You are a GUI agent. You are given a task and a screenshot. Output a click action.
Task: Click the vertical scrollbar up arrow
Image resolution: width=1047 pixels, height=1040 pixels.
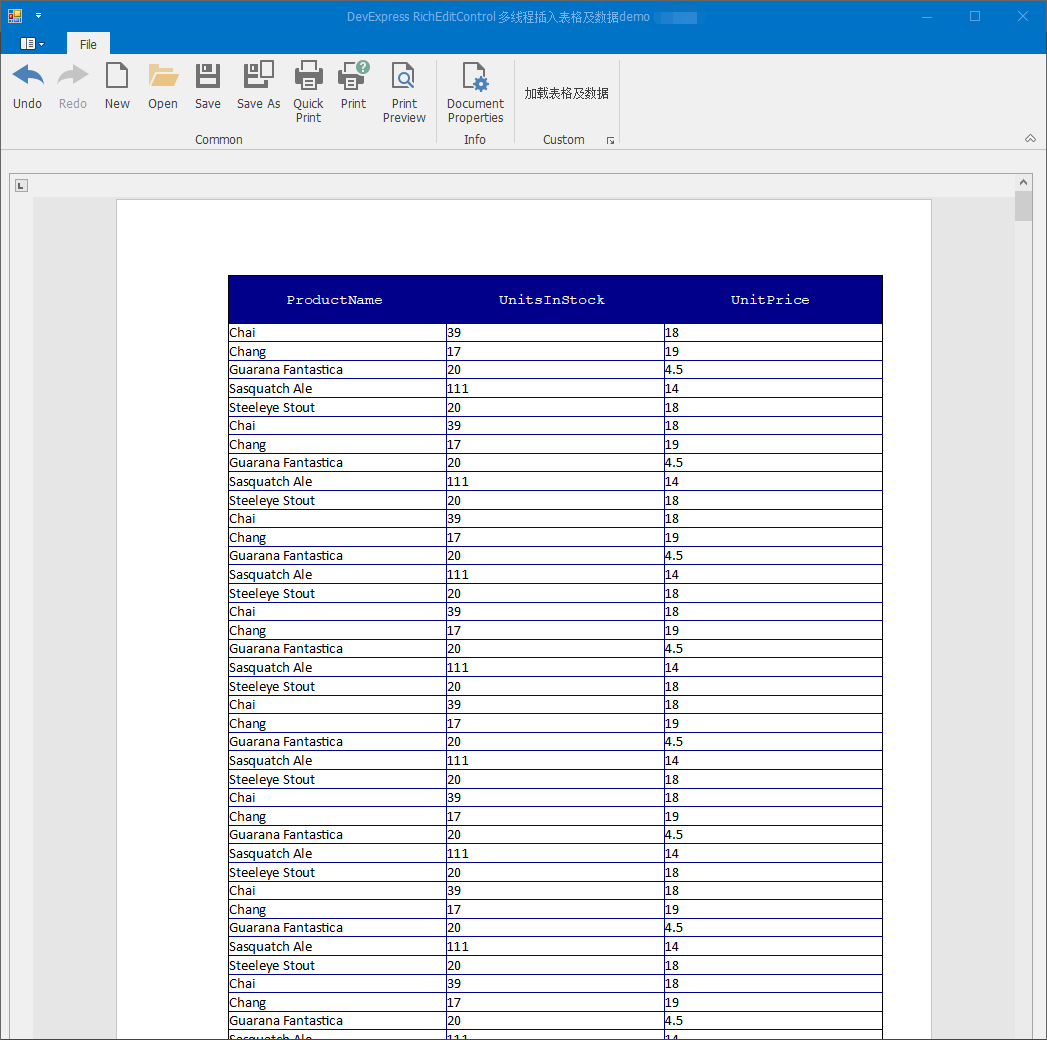pos(1023,182)
